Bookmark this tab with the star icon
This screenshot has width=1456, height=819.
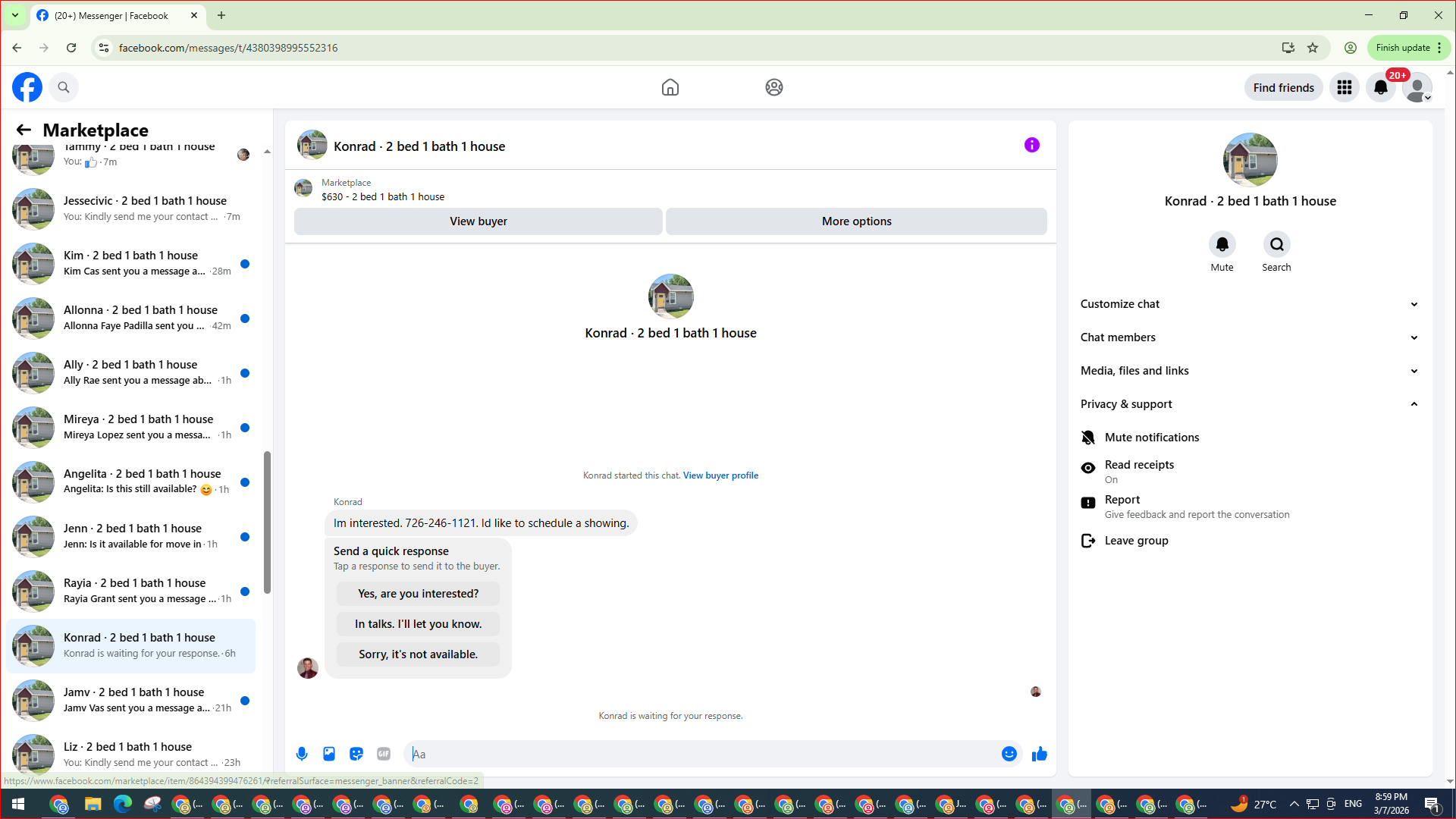tap(1313, 48)
